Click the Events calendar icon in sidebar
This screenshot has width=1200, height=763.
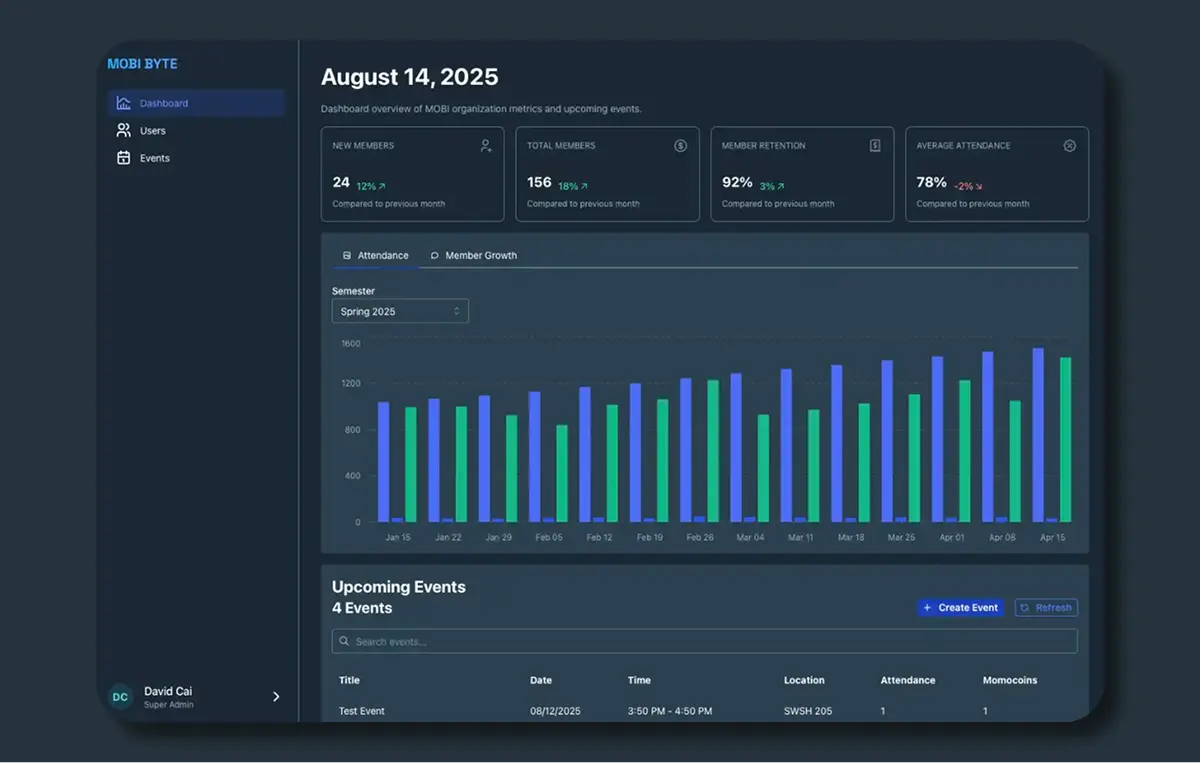tap(123, 158)
